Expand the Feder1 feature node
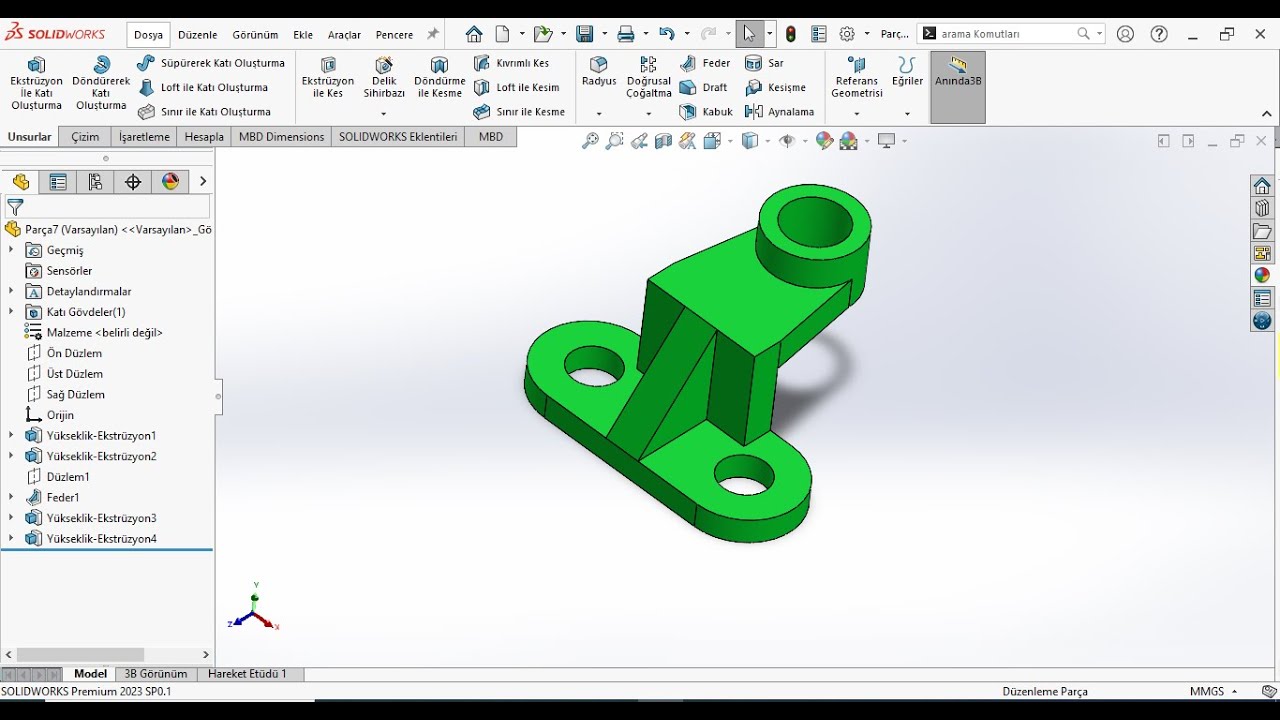This screenshot has width=1280, height=720. point(11,497)
